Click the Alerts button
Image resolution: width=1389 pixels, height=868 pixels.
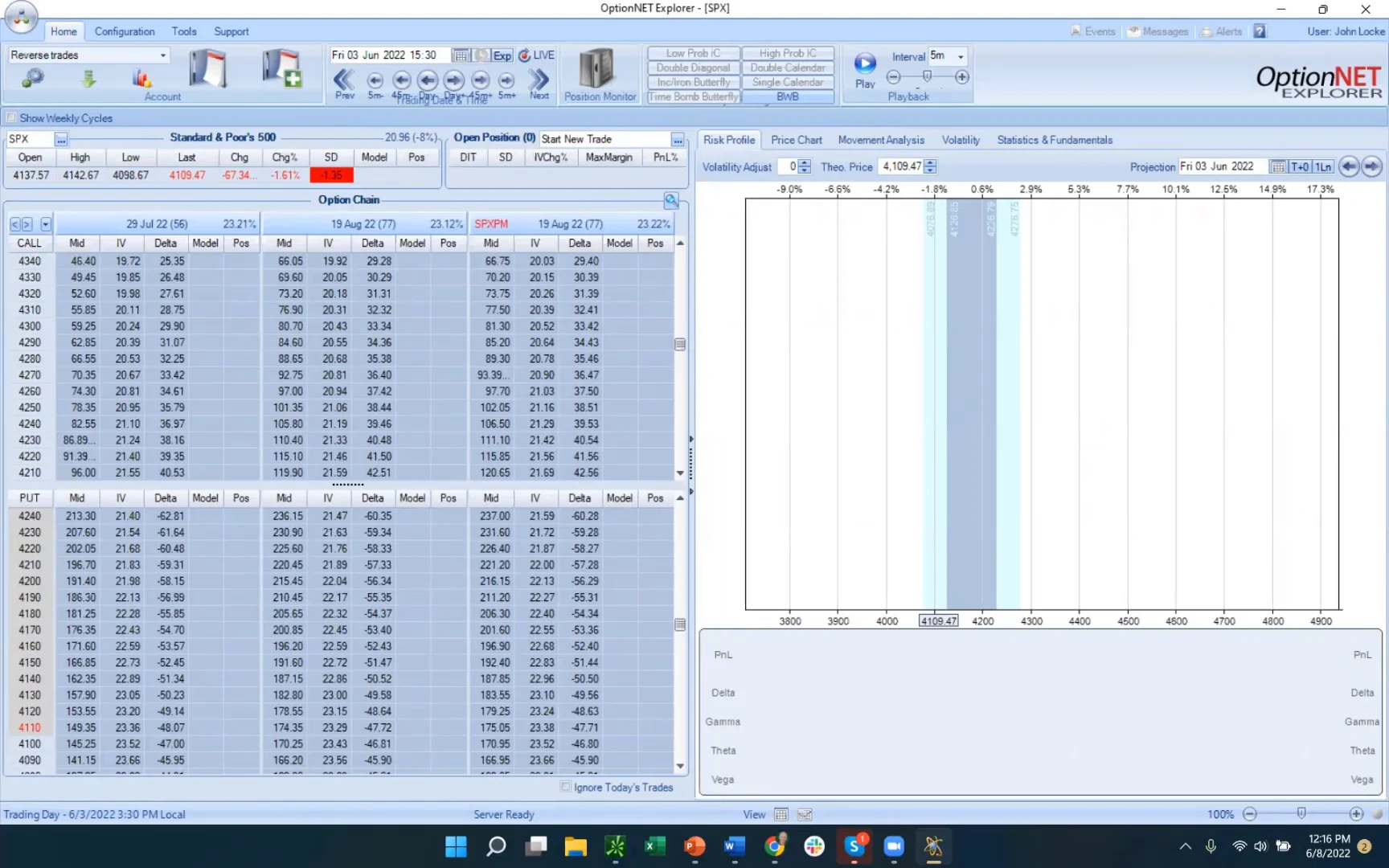pos(1222,31)
